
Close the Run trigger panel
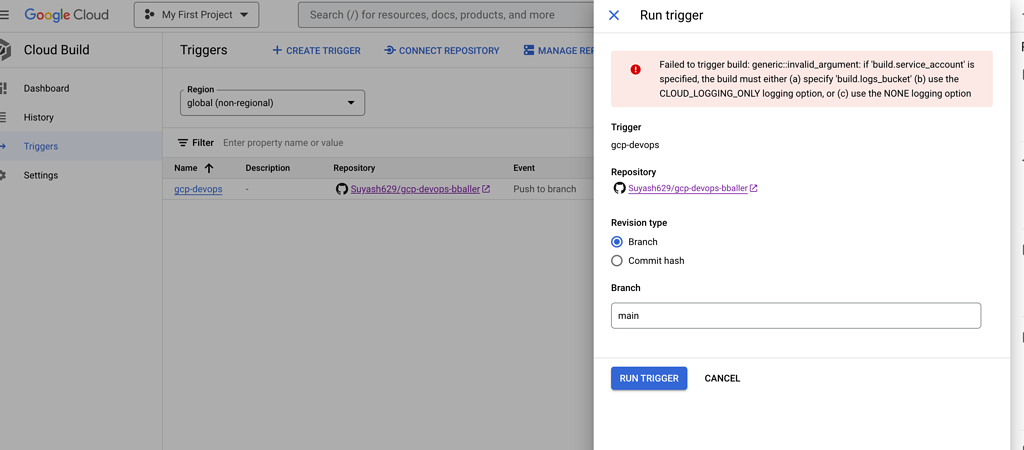(x=614, y=15)
